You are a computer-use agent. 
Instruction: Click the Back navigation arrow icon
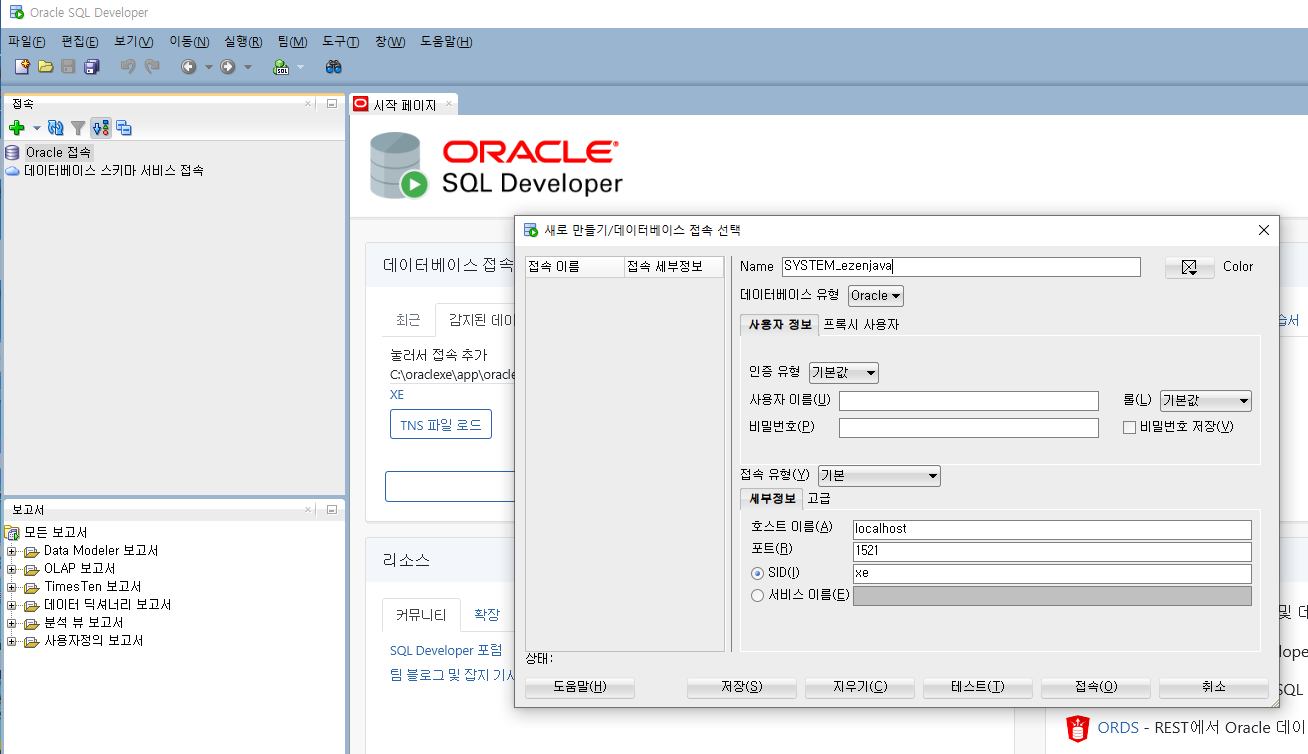(188, 66)
